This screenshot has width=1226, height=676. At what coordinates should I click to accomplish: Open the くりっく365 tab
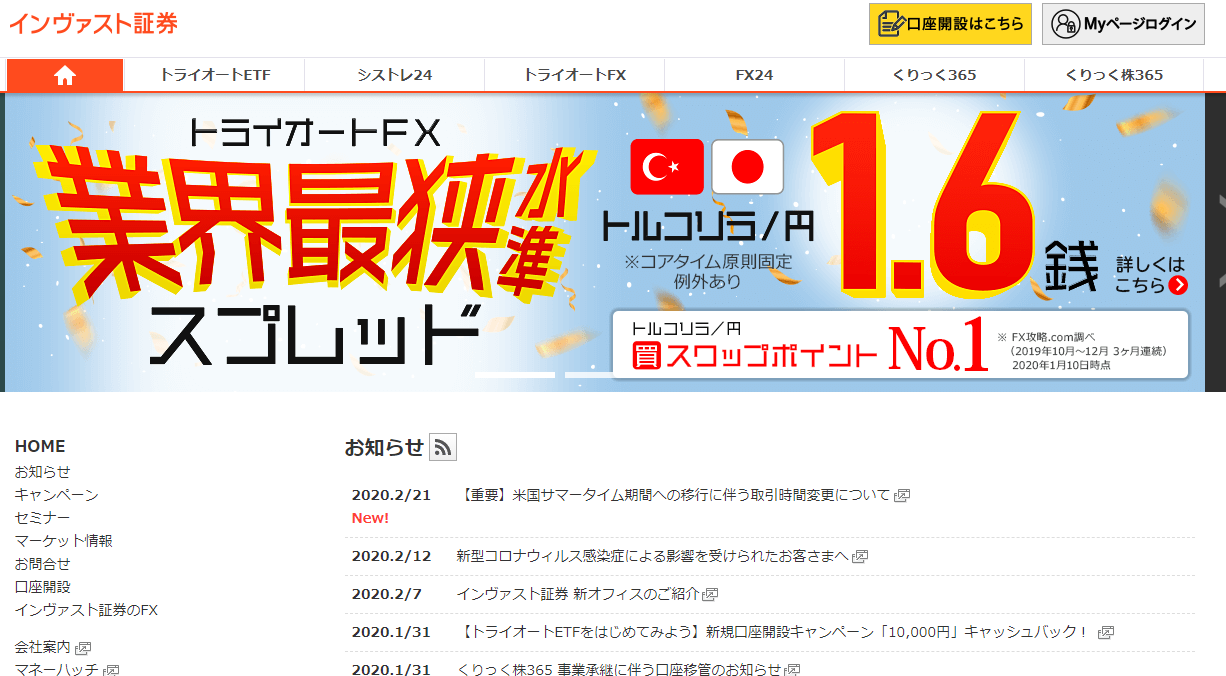pyautogui.click(x=935, y=75)
